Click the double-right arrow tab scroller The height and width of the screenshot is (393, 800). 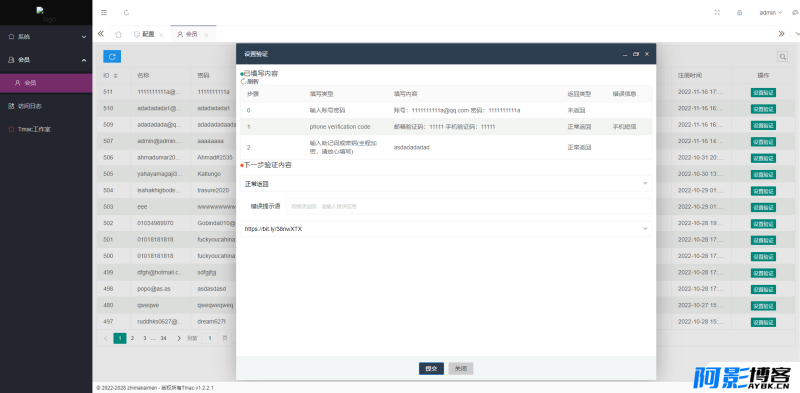(781, 34)
